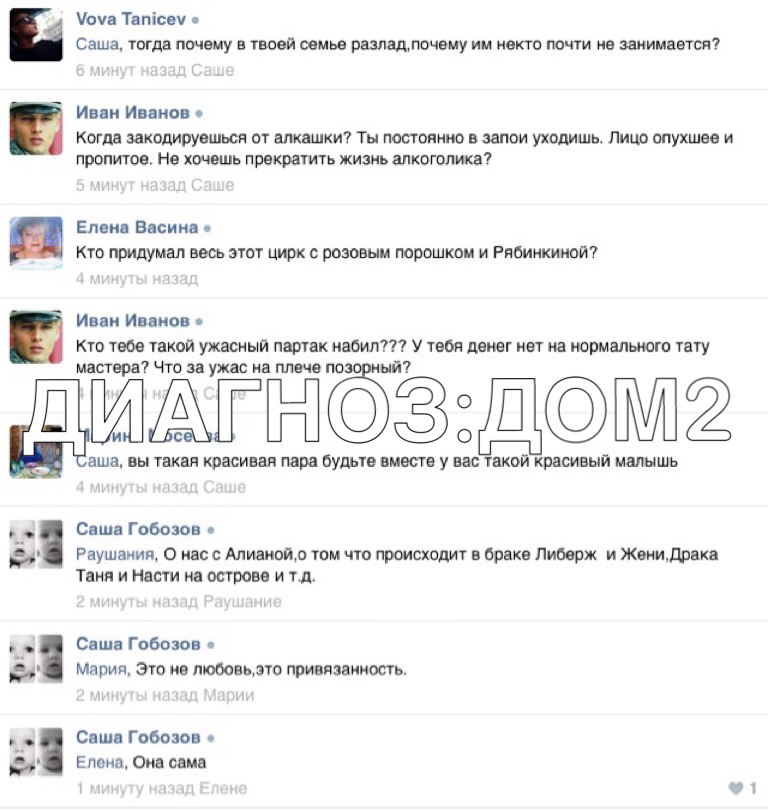The width and height of the screenshot is (768, 810).
Task: Click the first Иван Иванов avatar
Action: tap(36, 128)
